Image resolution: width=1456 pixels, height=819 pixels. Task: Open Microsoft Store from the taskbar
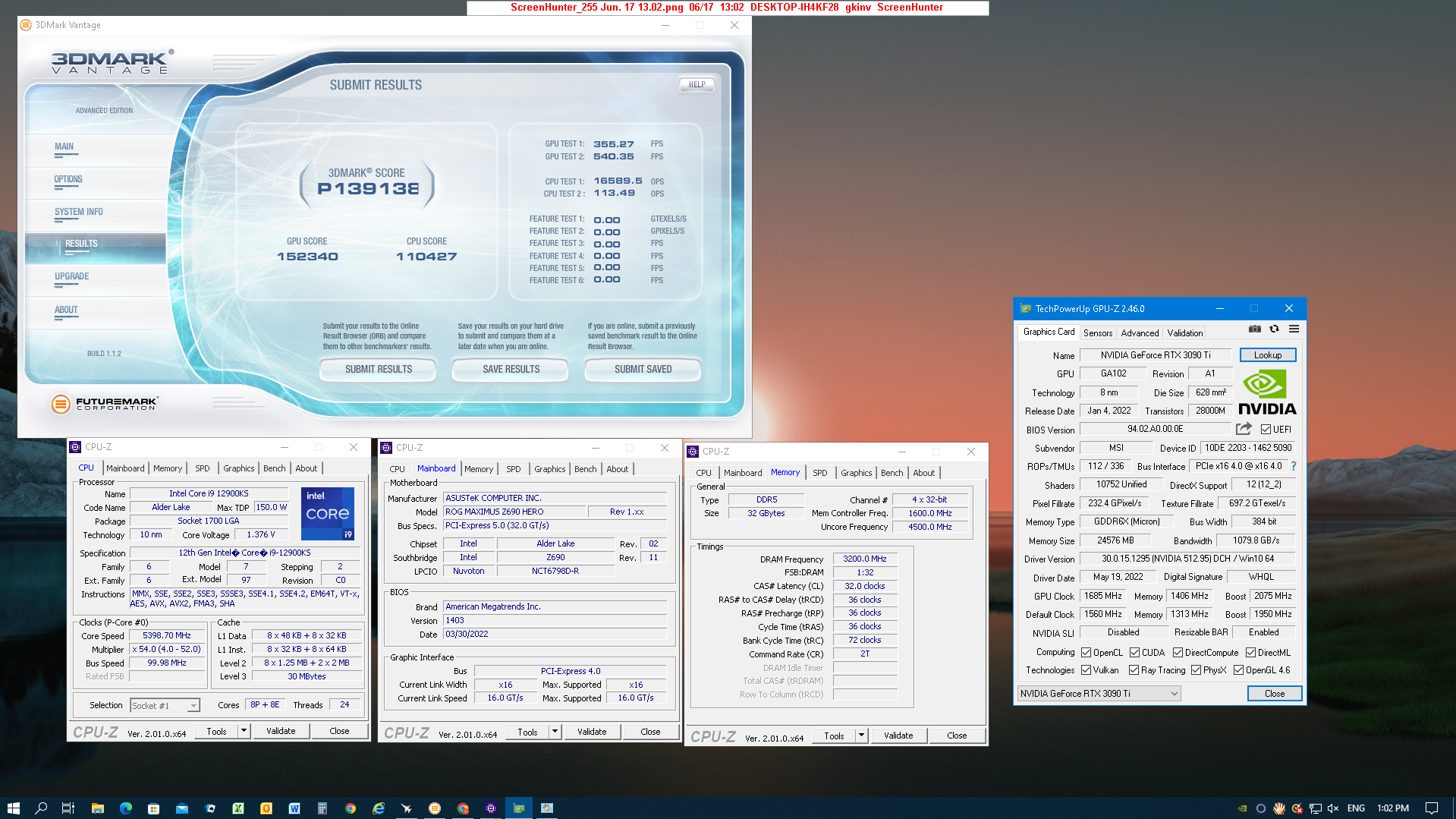click(x=153, y=808)
